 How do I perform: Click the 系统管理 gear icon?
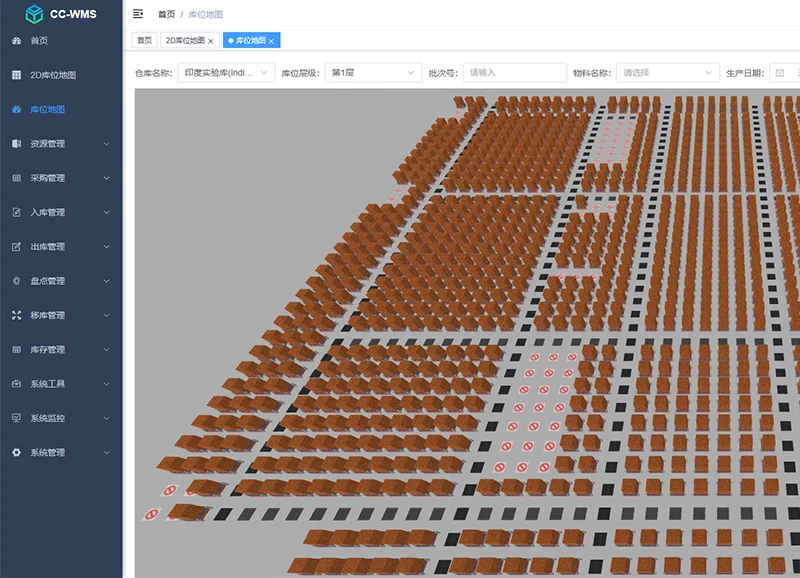click(x=16, y=453)
